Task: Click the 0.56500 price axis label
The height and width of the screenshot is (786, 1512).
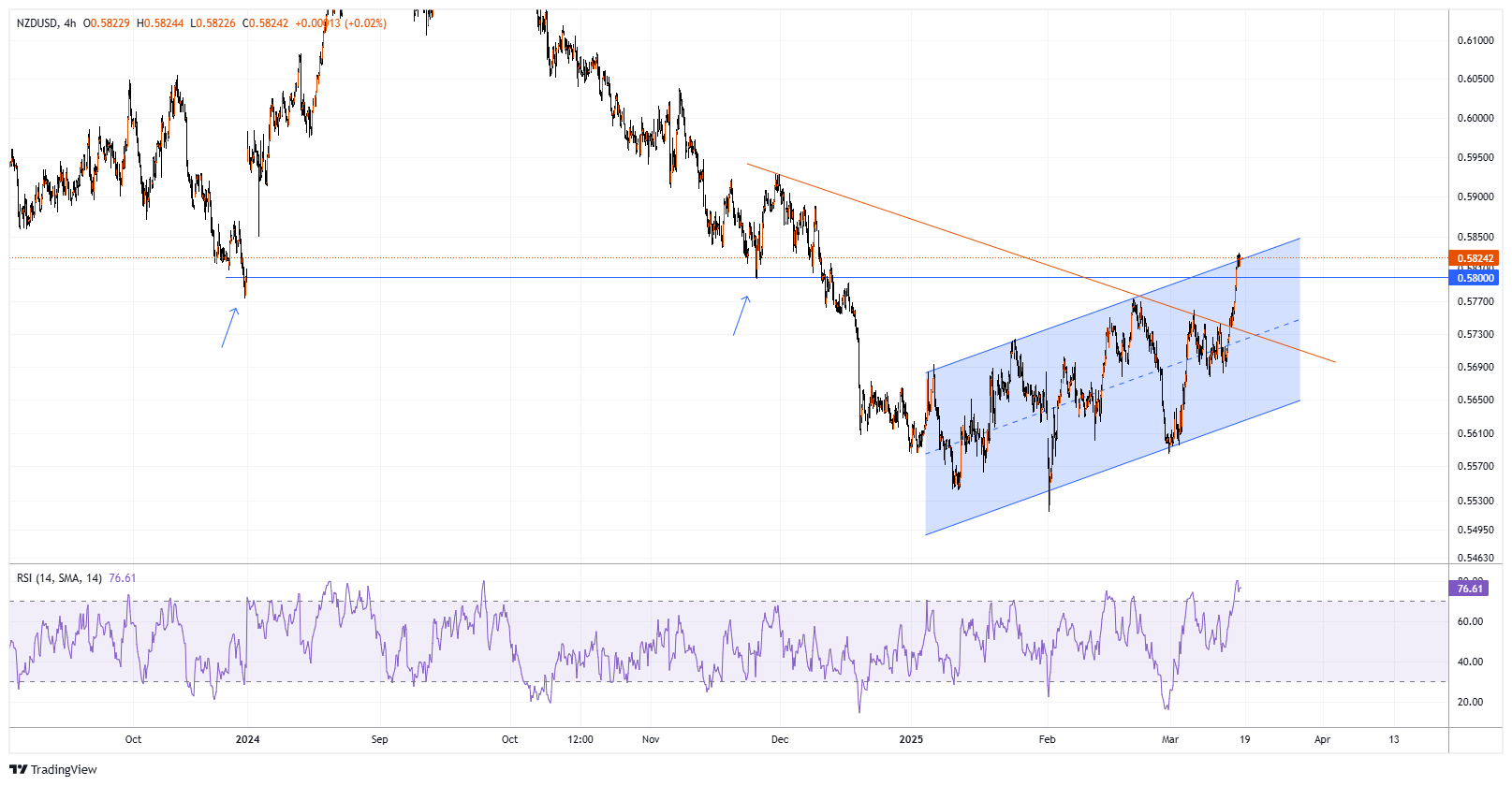Action: coord(1475,400)
